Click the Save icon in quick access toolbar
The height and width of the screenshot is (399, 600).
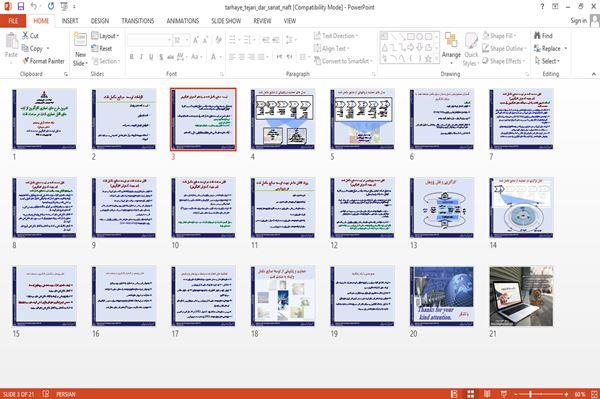pos(21,7)
